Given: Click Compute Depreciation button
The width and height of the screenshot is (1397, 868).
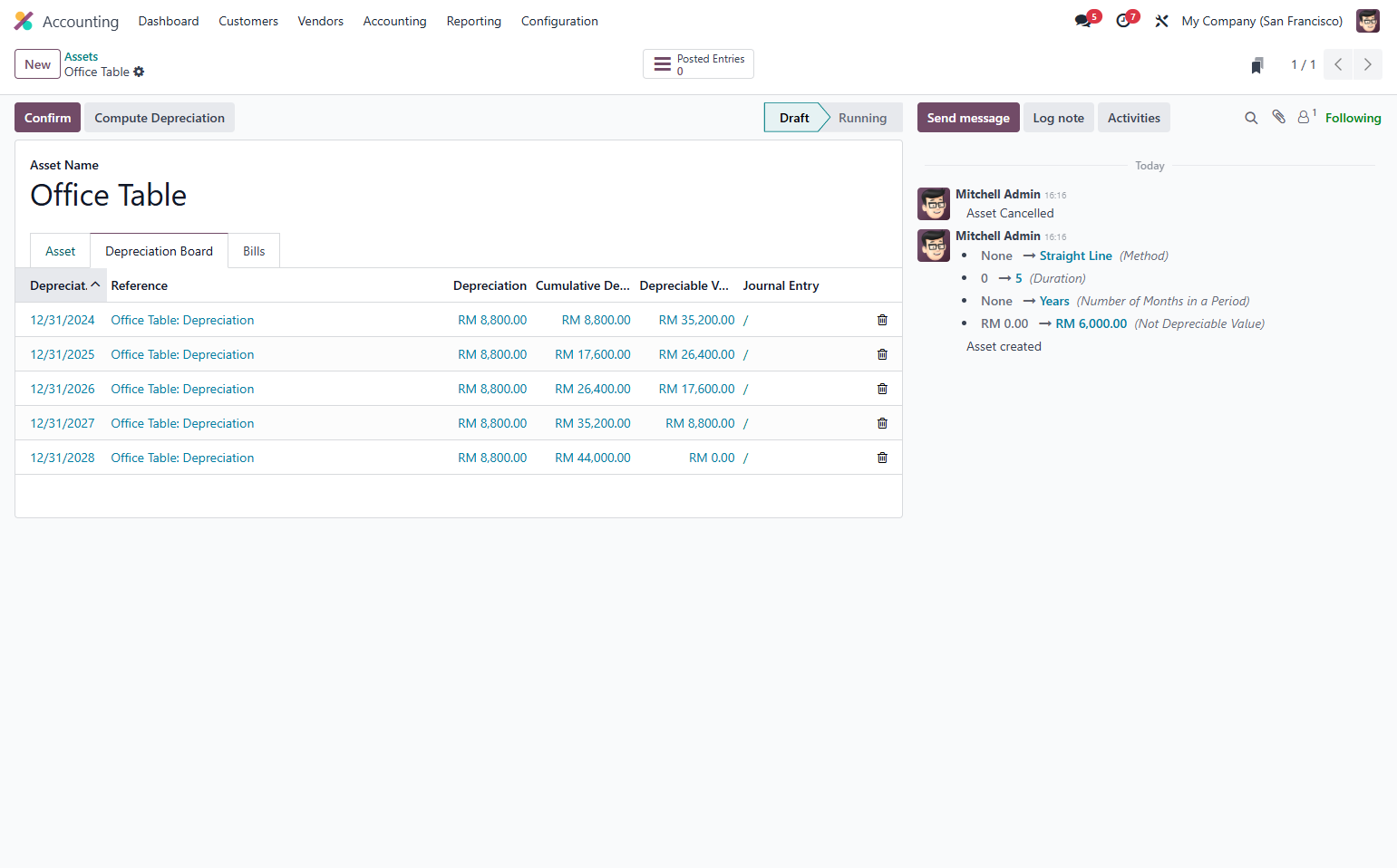Looking at the screenshot, I should 160,118.
